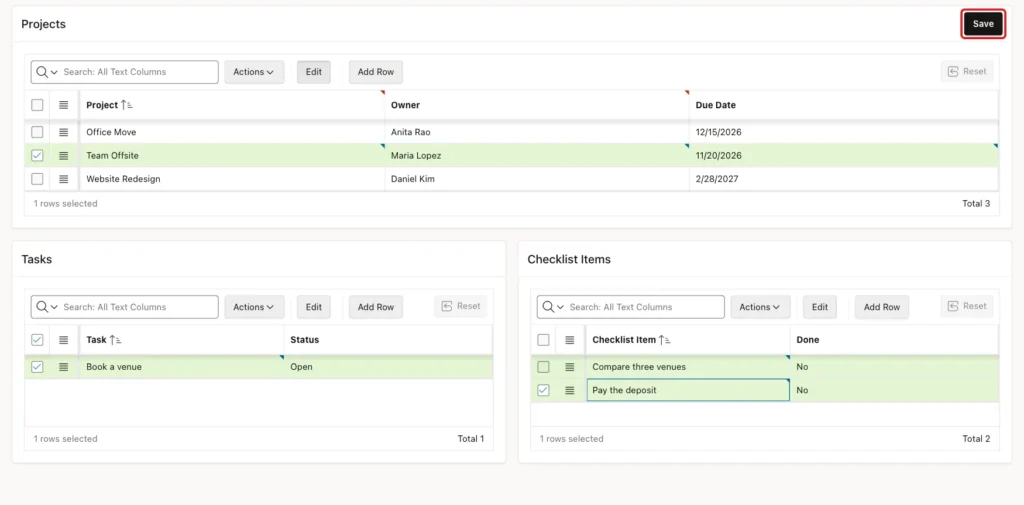Click the Open status cell

389,367
